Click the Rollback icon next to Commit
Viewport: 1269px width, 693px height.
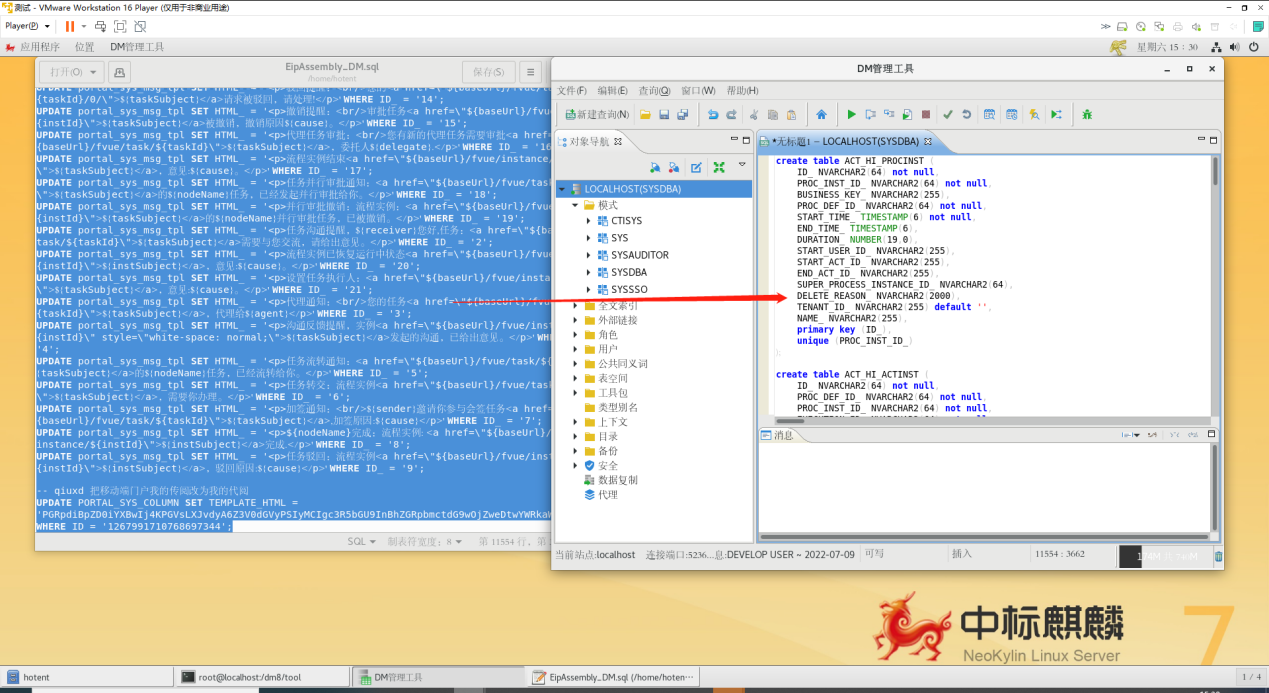966,115
